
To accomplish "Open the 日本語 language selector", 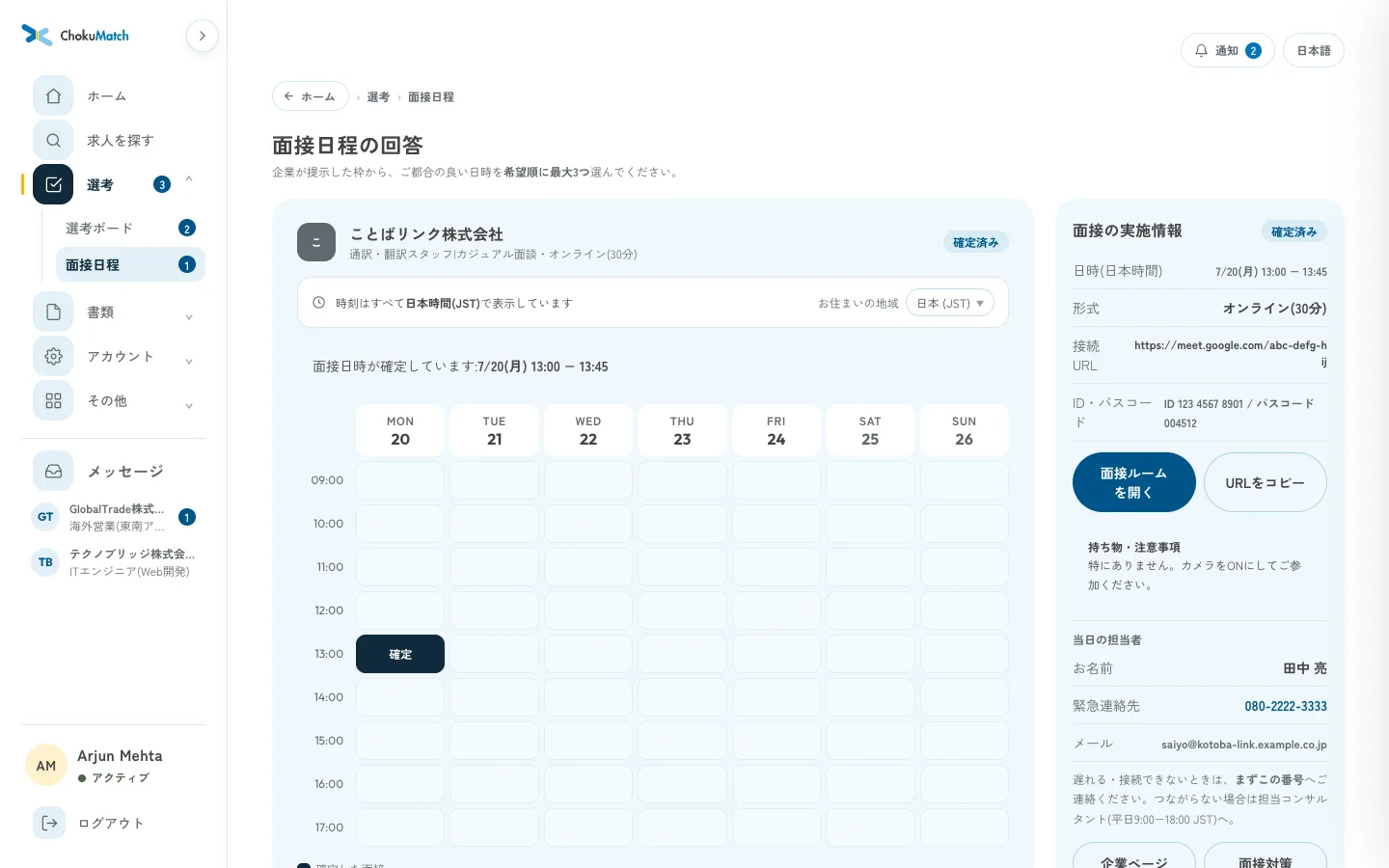I will click(x=1314, y=50).
